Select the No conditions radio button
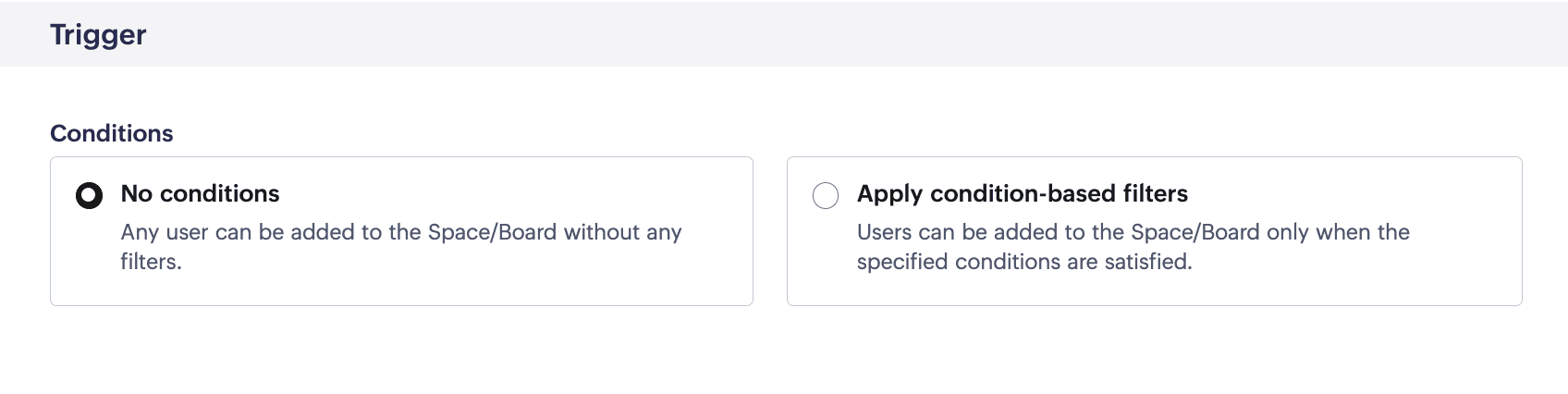The height and width of the screenshot is (394, 1568). (x=89, y=195)
